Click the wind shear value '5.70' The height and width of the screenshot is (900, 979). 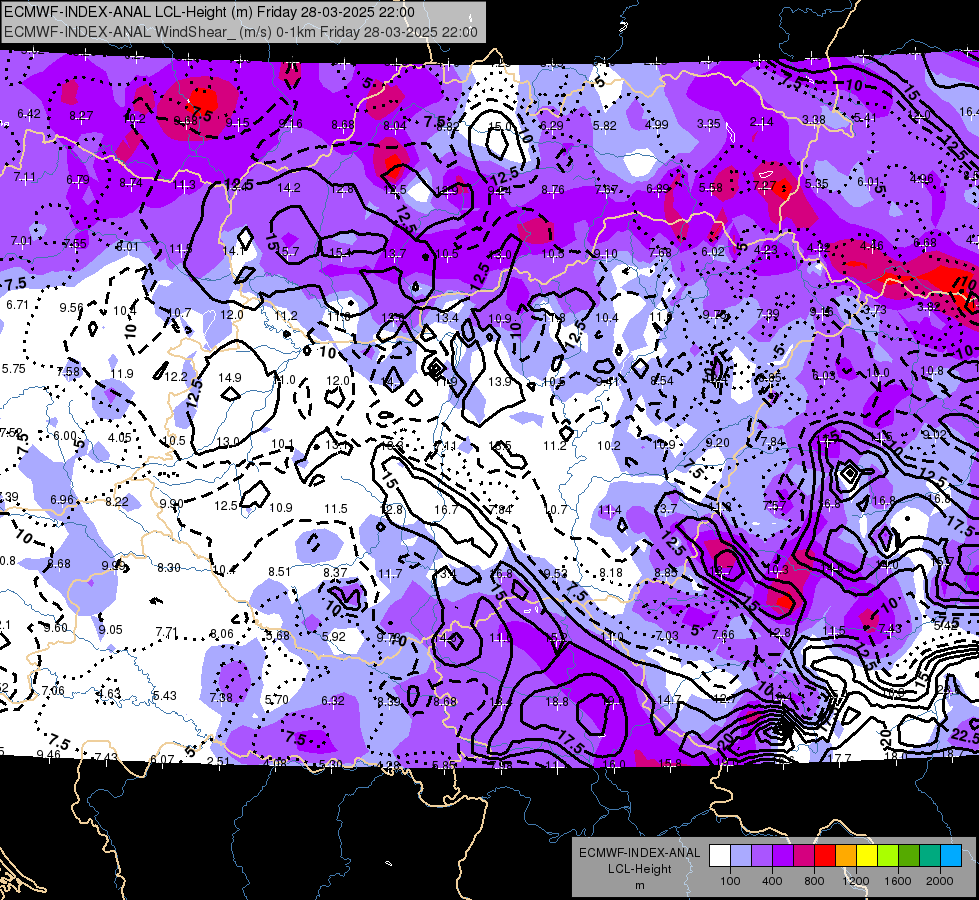[277, 700]
